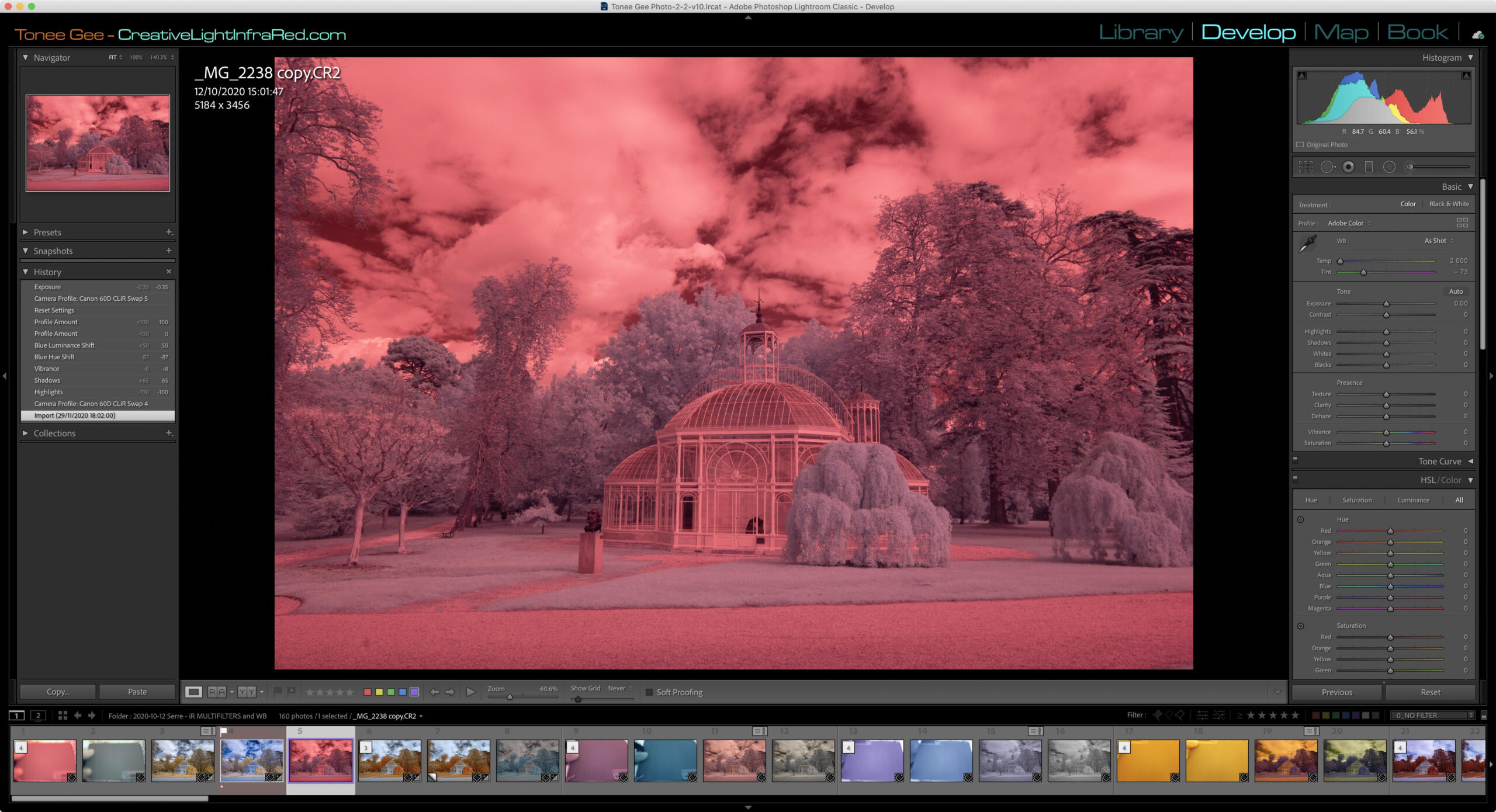The height and width of the screenshot is (812, 1496).
Task: Click the Copy... settings button
Action: click(x=58, y=692)
